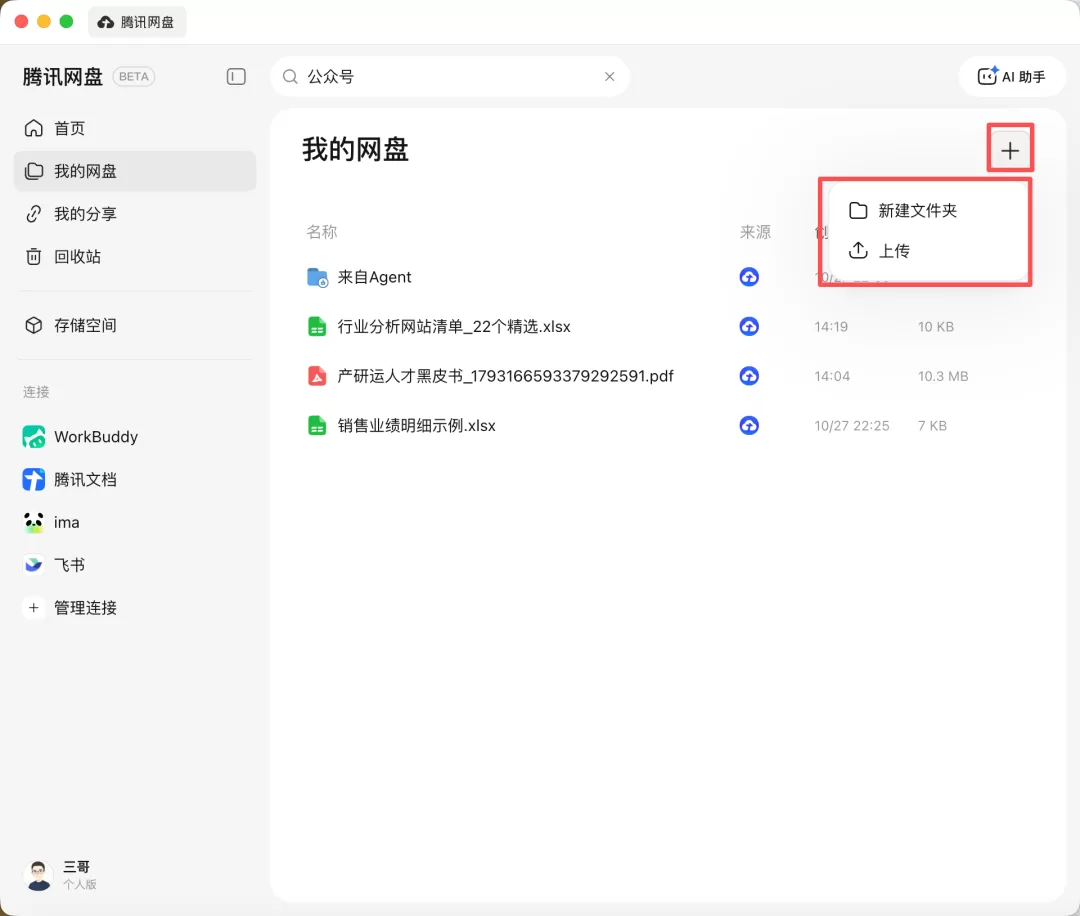Screen dimensions: 1080x916
Task: Click the 我的分享 link icon
Action: (x=34, y=214)
